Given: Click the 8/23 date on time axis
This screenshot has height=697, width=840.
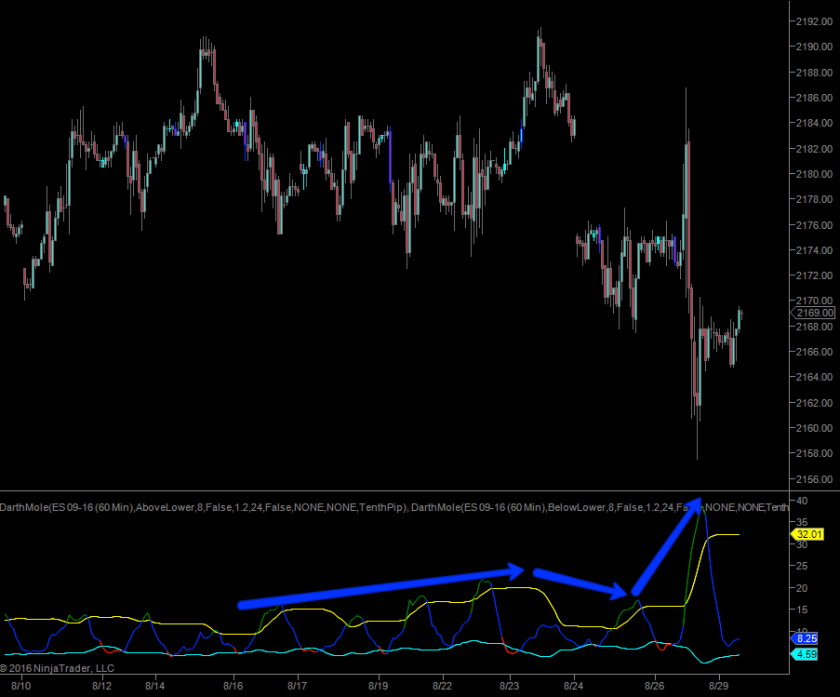Looking at the screenshot, I should click(x=508, y=686).
